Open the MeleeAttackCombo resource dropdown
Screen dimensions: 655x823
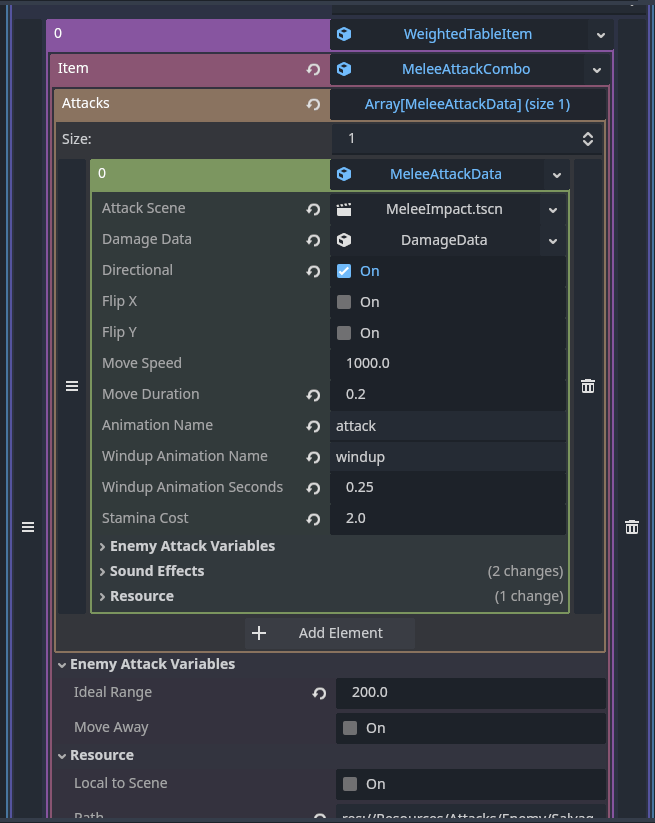click(596, 70)
